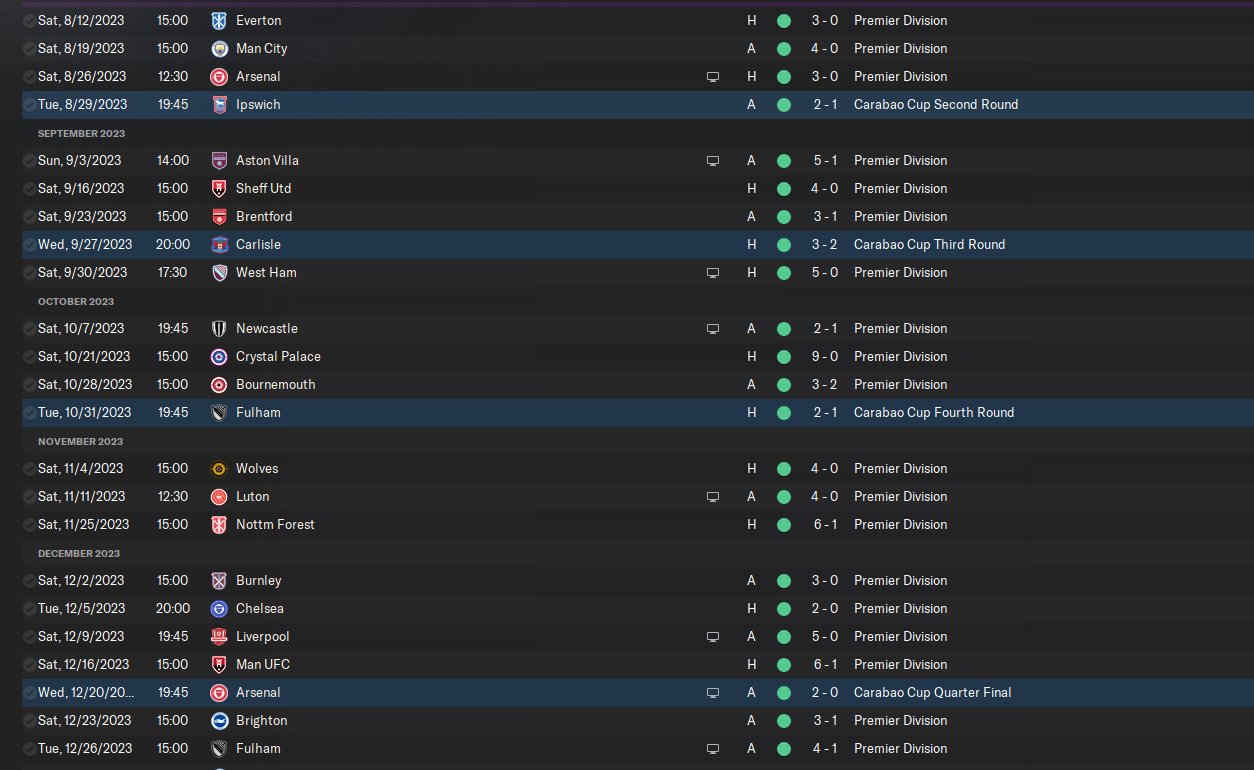Screen dimensions: 1254x770
Task: Click the Carabao Cup Second Round competition link
Action: [x=936, y=104]
